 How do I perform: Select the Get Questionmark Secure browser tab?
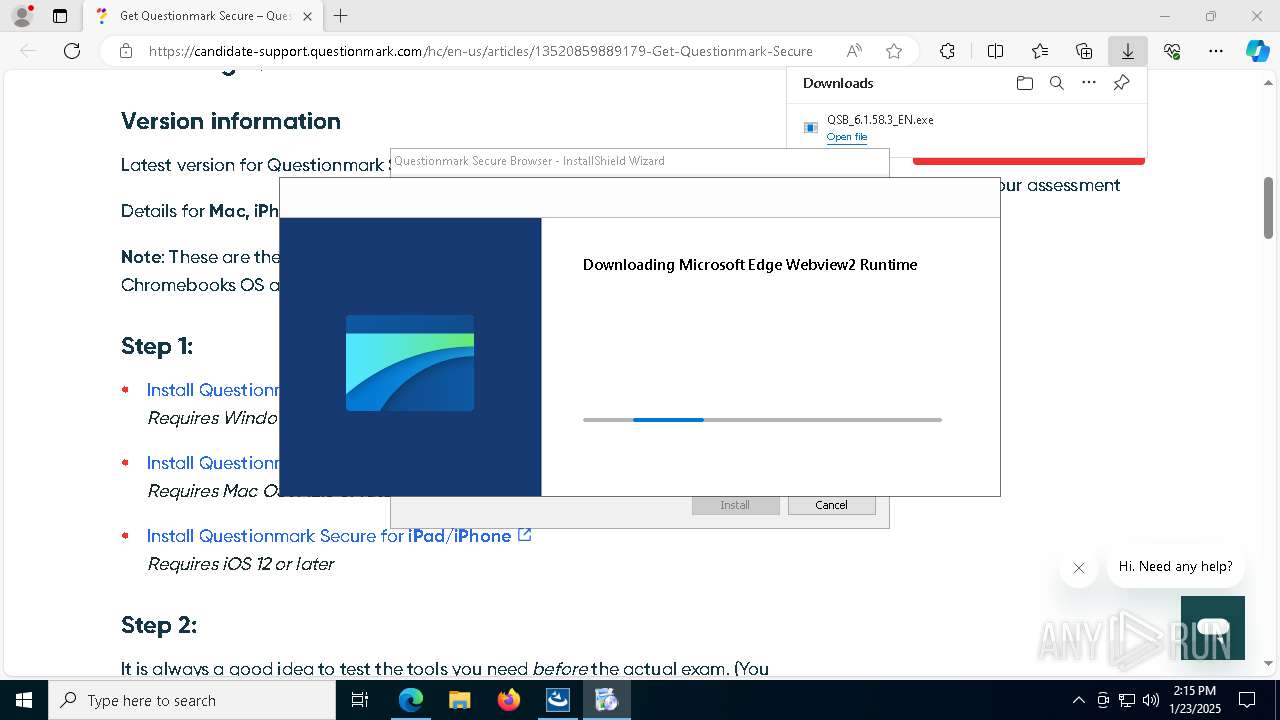tap(204, 16)
